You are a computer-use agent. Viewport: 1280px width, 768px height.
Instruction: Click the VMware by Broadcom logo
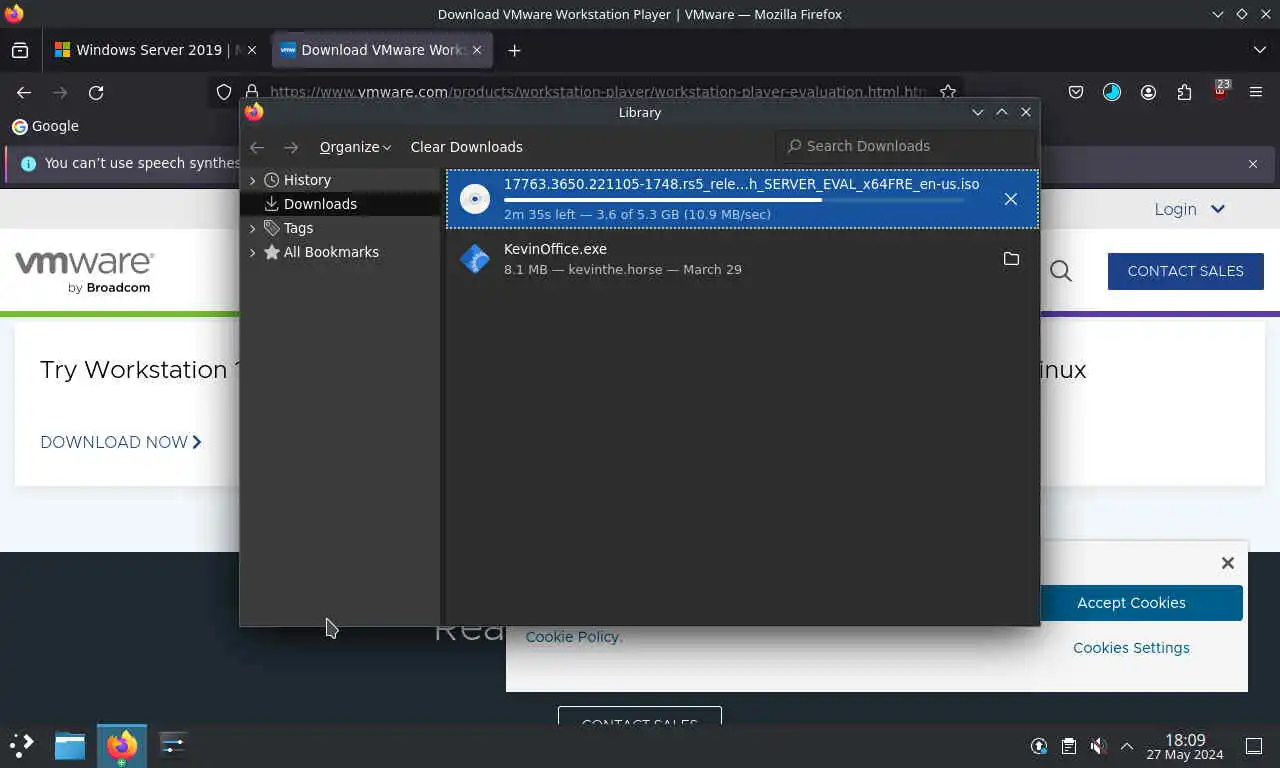(84, 272)
